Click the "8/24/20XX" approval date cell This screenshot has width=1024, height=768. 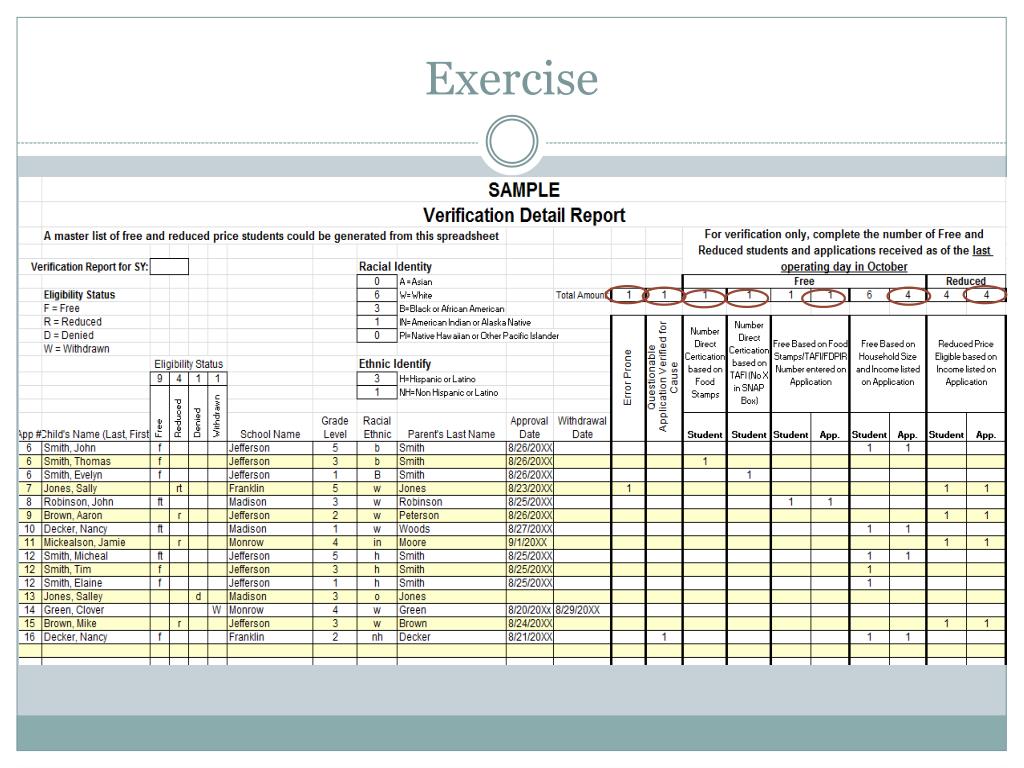coord(530,624)
